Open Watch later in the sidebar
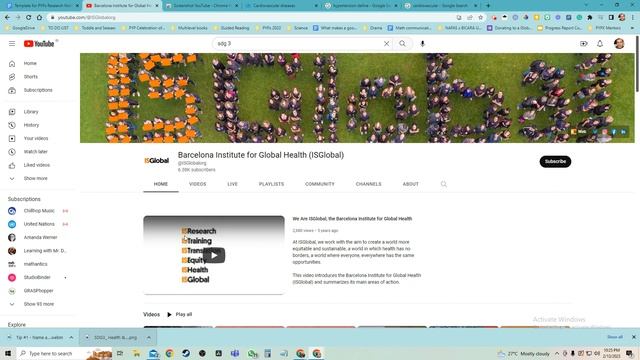This screenshot has height=360, width=640. pos(36,151)
